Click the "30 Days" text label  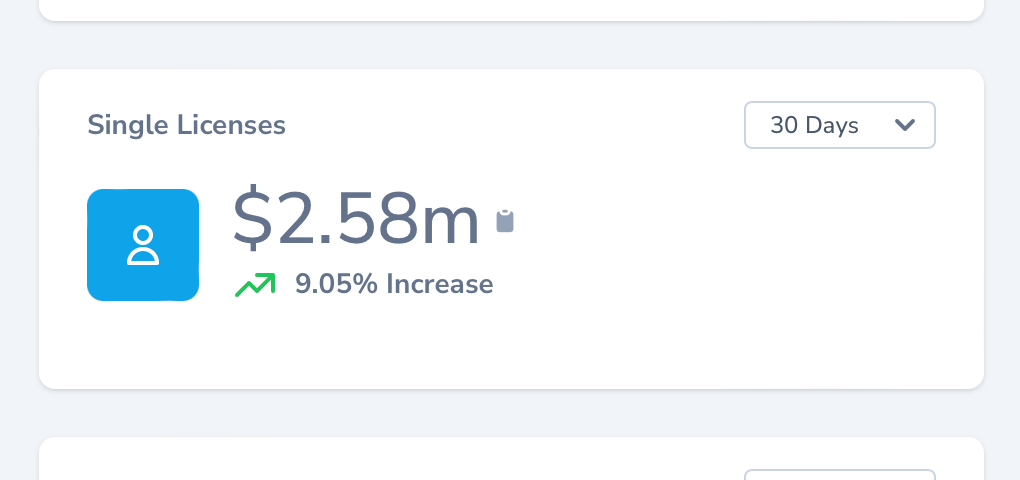(814, 125)
